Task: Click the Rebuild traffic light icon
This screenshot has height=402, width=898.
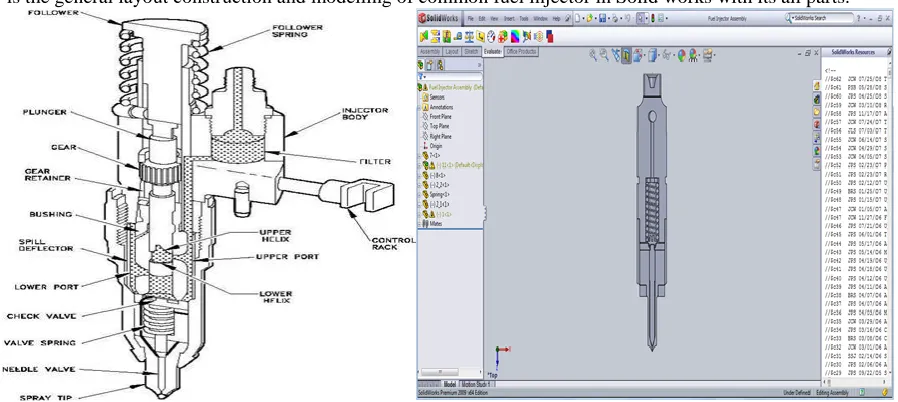Action: [653, 18]
